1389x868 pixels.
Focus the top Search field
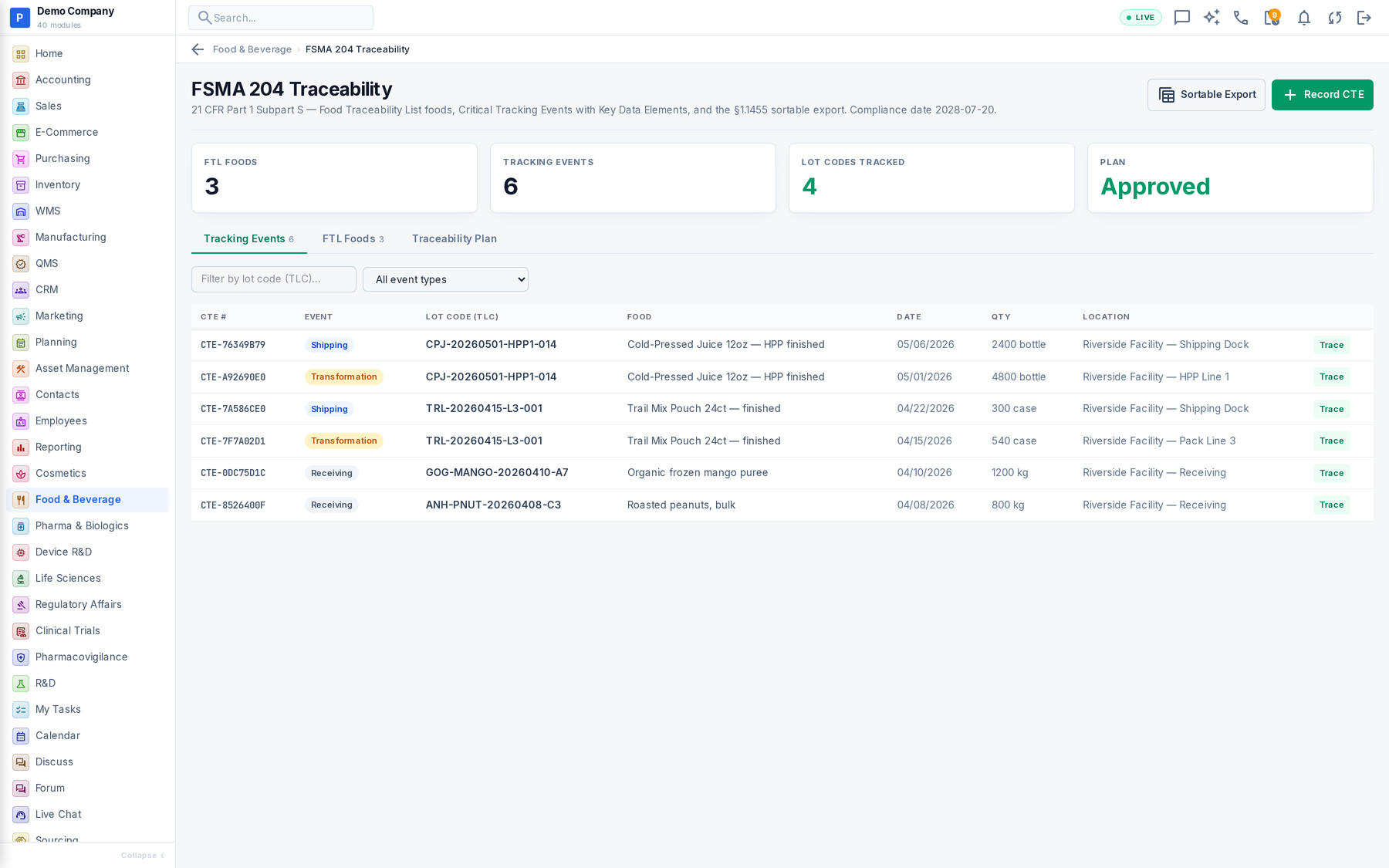pyautogui.click(x=281, y=18)
